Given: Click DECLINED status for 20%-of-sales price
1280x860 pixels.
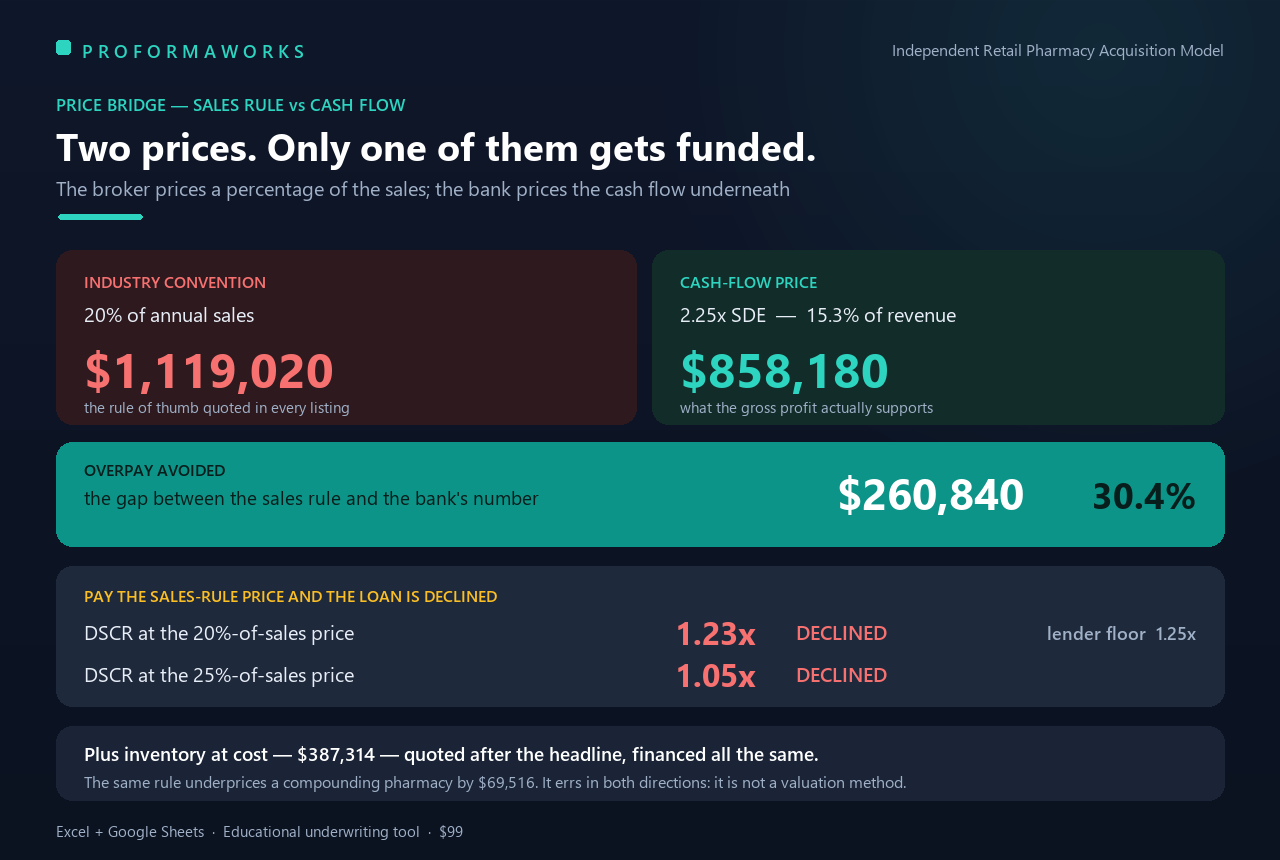Looking at the screenshot, I should [x=842, y=634].
